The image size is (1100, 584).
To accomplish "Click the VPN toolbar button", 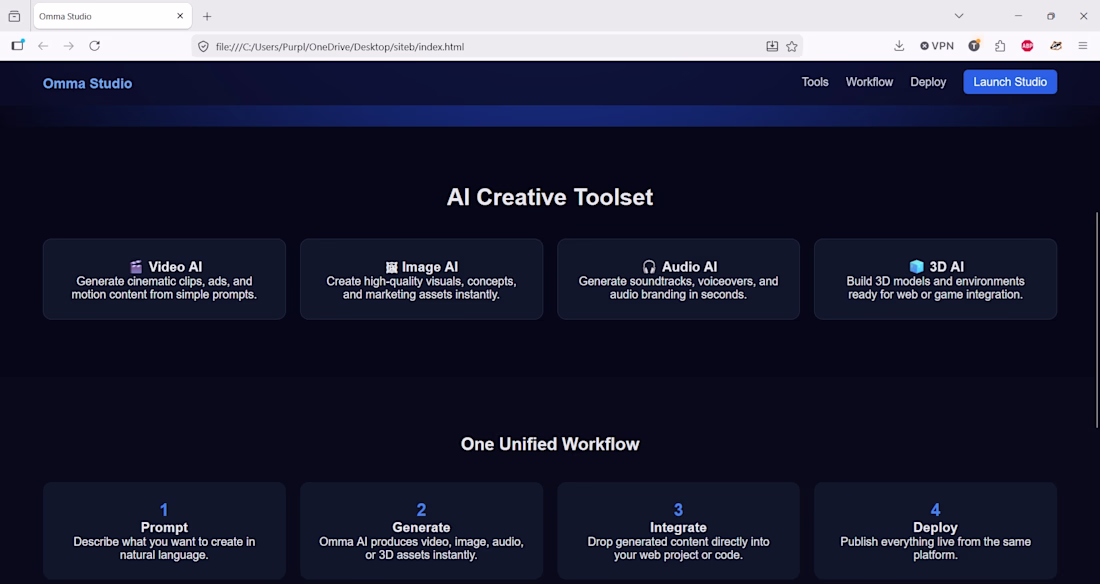I will (937, 46).
